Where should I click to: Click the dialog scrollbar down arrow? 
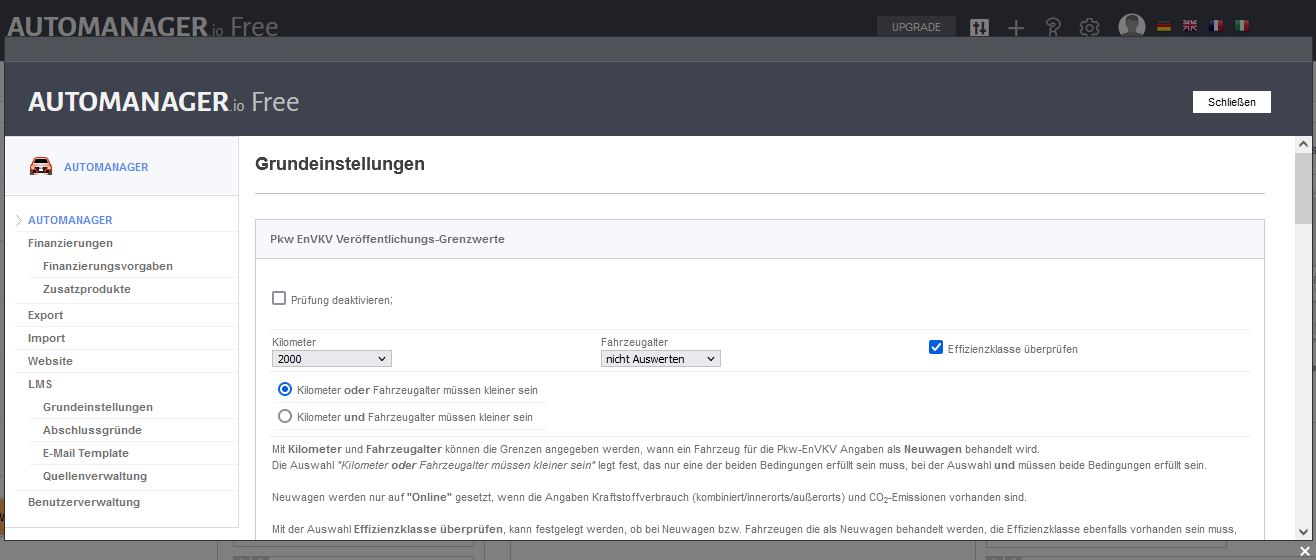click(1302, 531)
